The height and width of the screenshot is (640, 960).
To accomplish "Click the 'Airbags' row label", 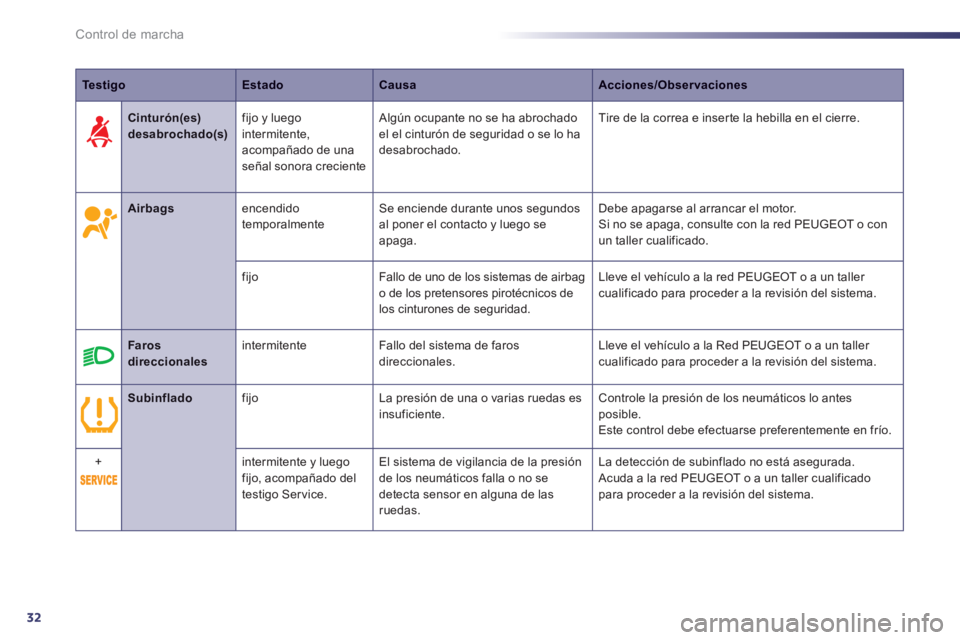I will pyautogui.click(x=151, y=208).
